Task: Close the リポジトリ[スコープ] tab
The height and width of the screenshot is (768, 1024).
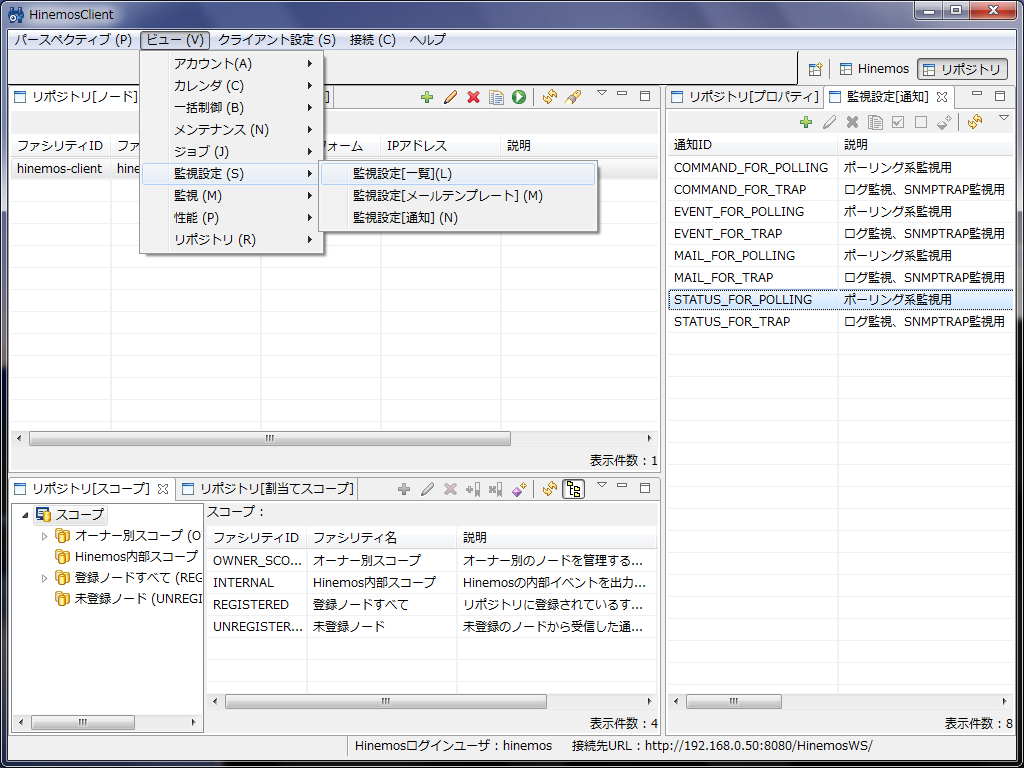Action: pos(163,488)
